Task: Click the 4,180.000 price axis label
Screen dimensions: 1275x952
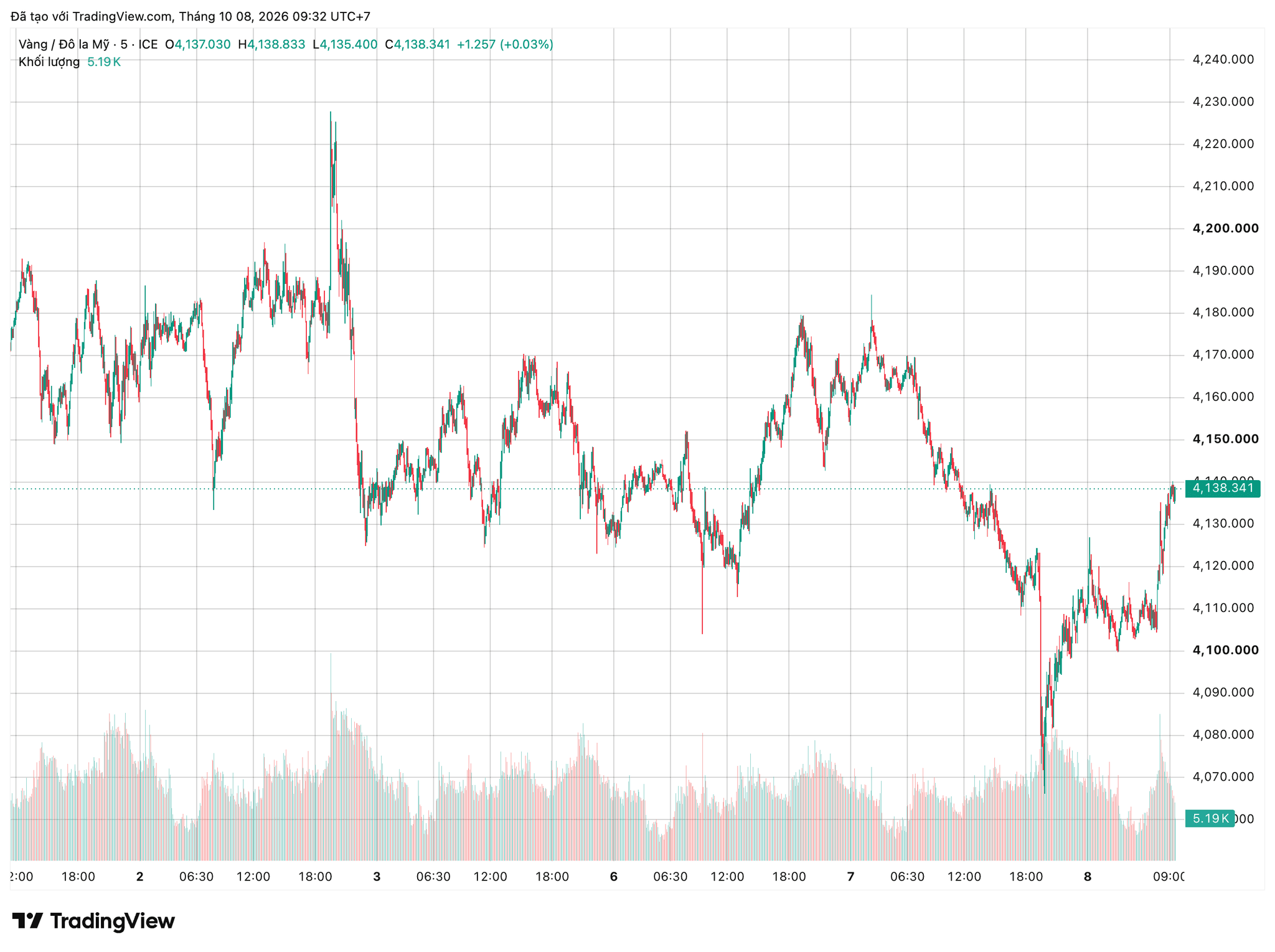Action: (x=1223, y=313)
